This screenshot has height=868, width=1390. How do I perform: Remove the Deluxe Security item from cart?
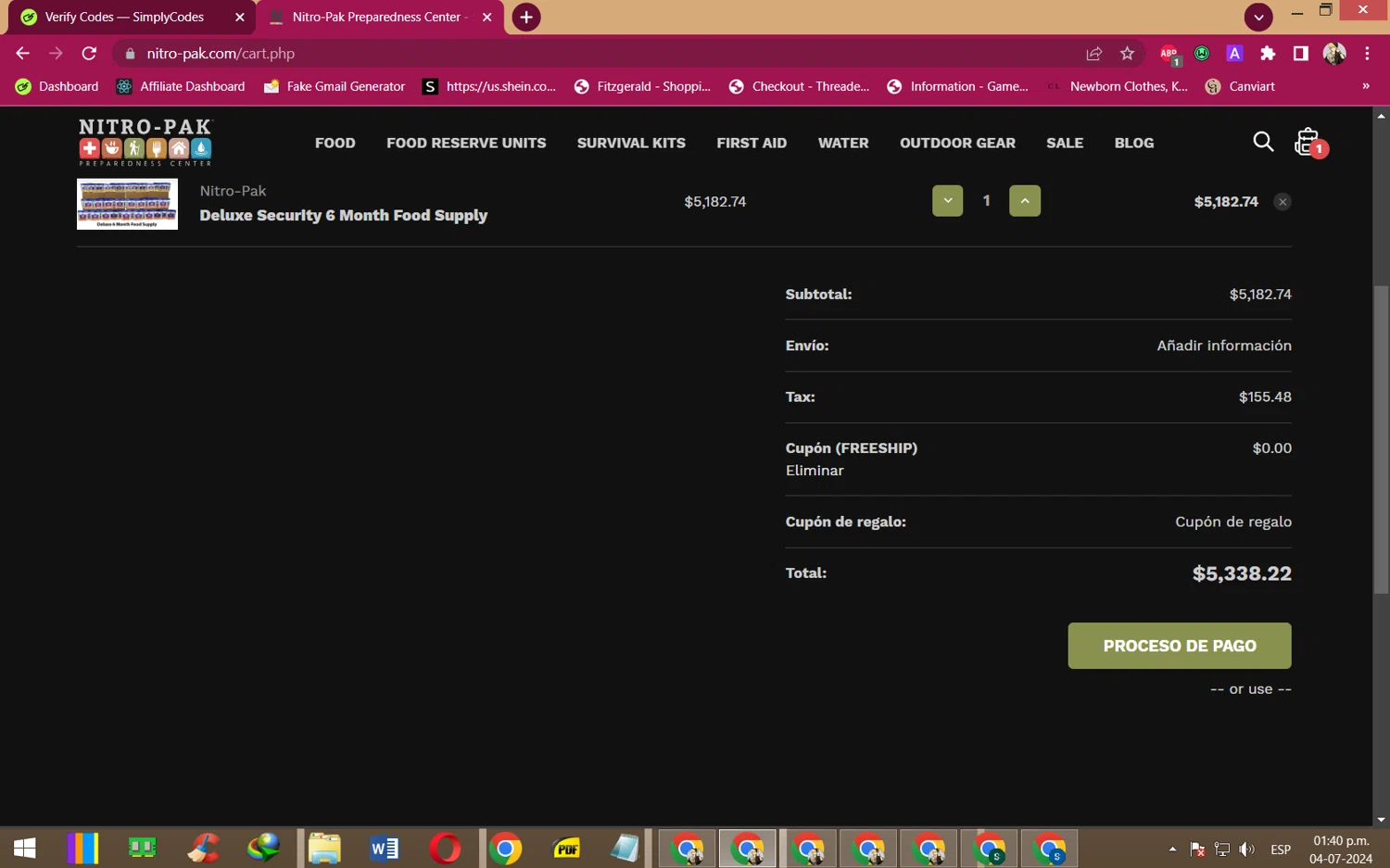pos(1283,202)
